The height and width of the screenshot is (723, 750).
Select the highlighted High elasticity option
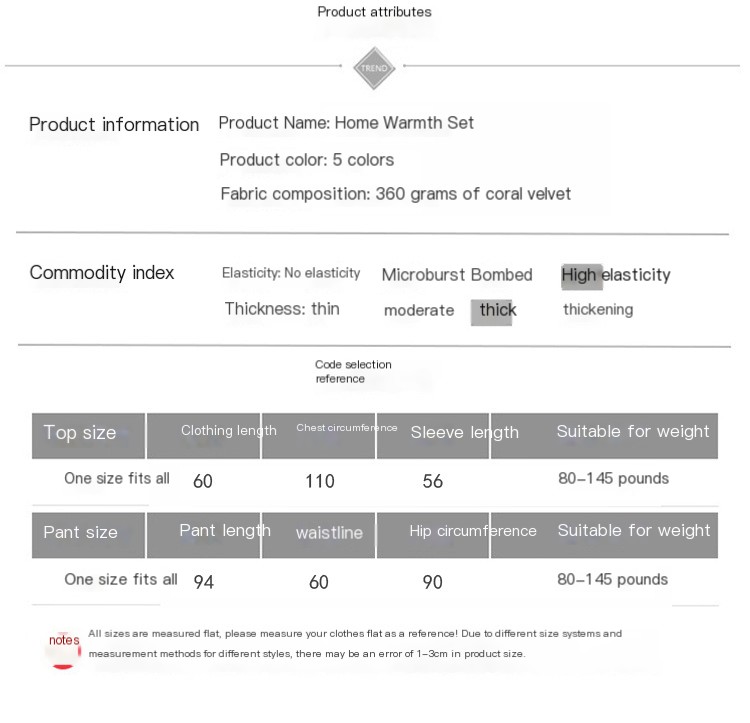pos(616,275)
